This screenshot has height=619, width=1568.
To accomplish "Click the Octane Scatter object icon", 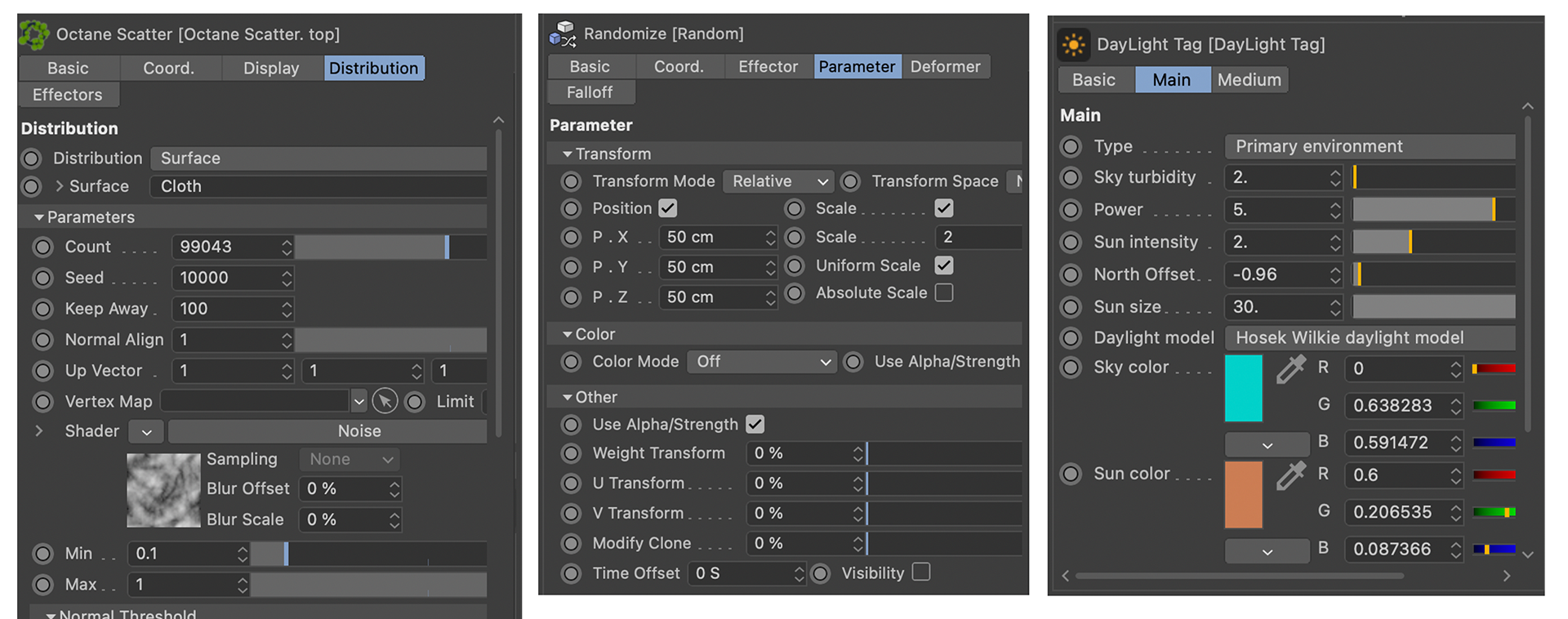I will point(34,34).
